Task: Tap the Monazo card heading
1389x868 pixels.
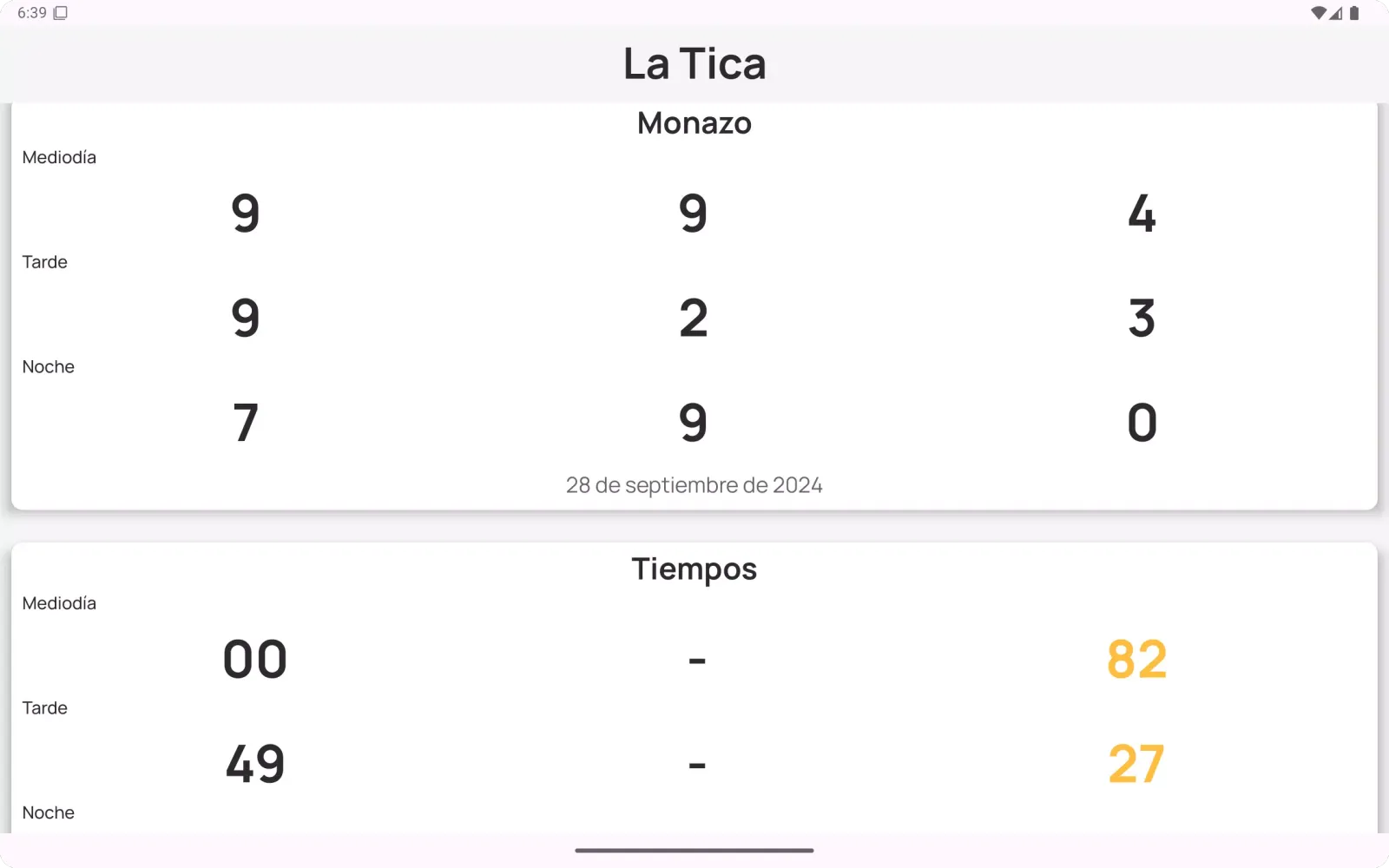Action: (x=694, y=123)
